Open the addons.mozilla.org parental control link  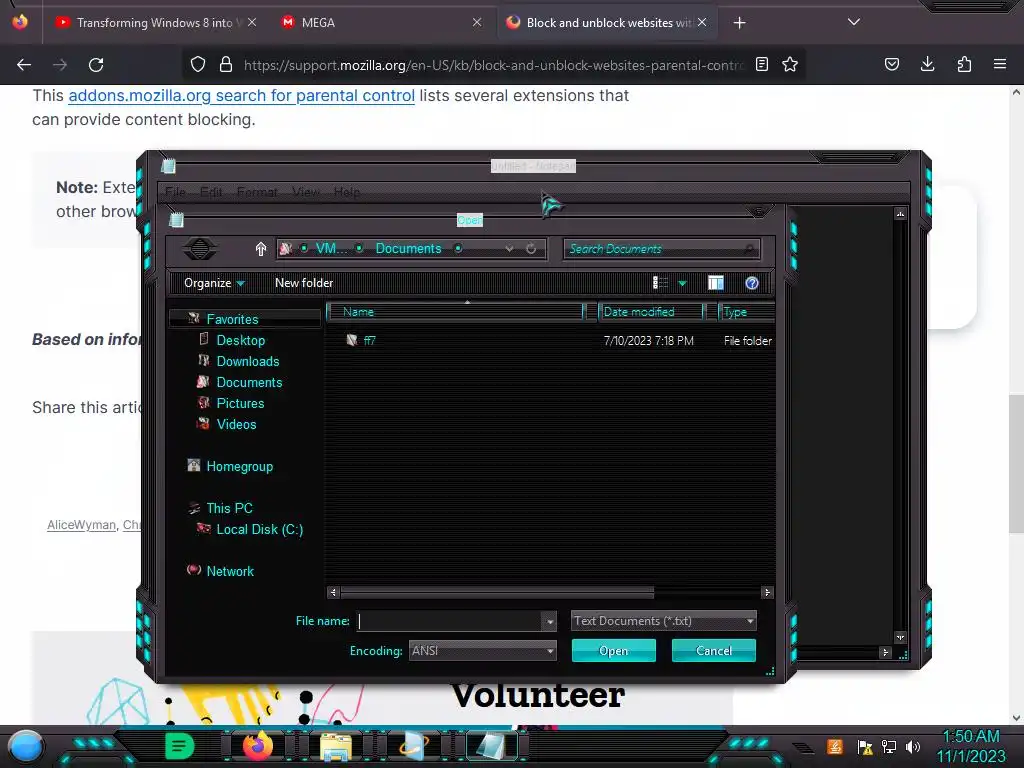242,95
